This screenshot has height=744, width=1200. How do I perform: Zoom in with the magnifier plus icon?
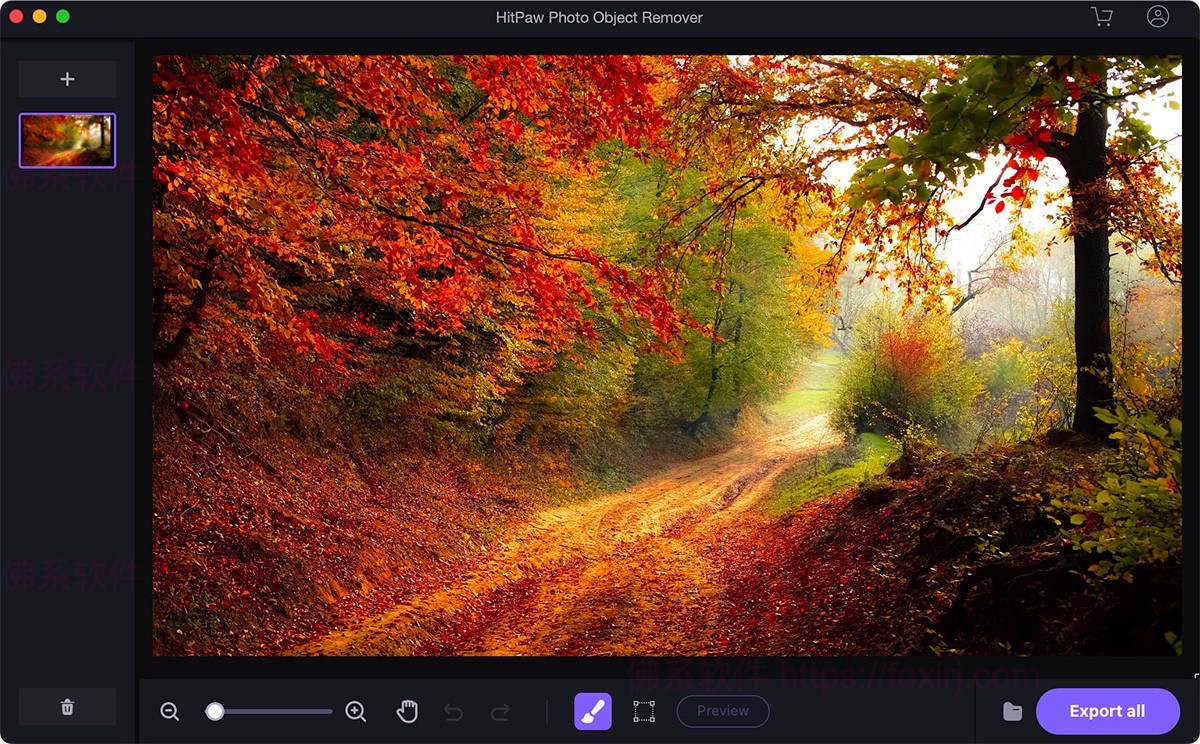pyautogui.click(x=355, y=711)
